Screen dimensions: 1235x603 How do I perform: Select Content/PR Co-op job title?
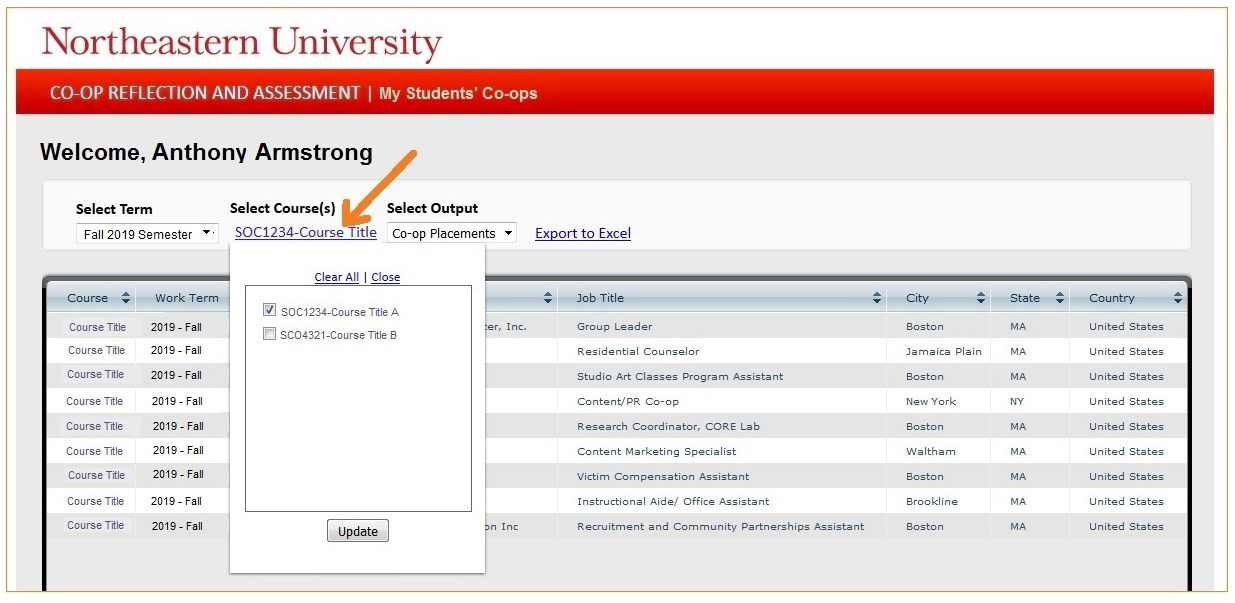(628, 402)
